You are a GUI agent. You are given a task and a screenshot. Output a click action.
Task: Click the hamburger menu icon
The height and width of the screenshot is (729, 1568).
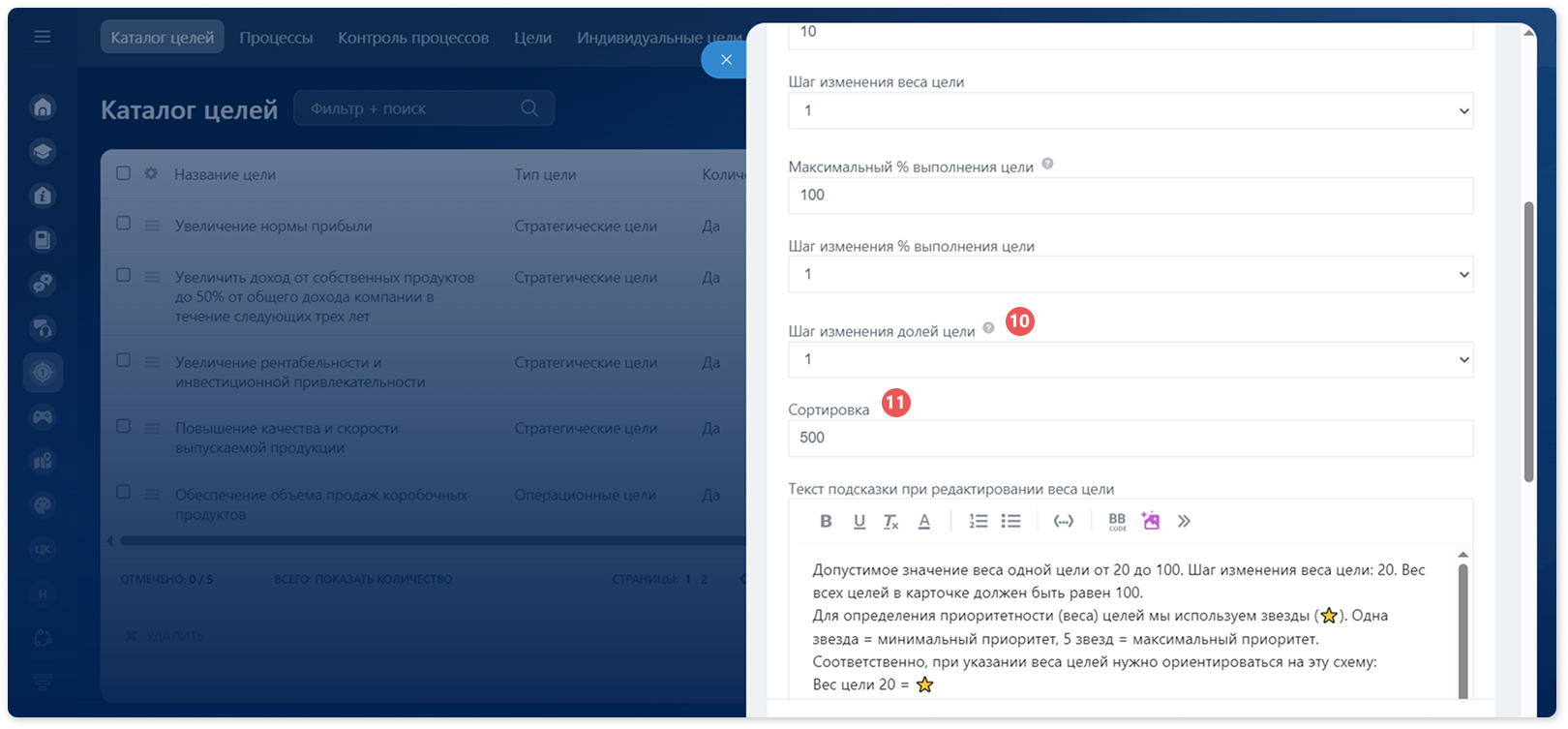click(43, 37)
